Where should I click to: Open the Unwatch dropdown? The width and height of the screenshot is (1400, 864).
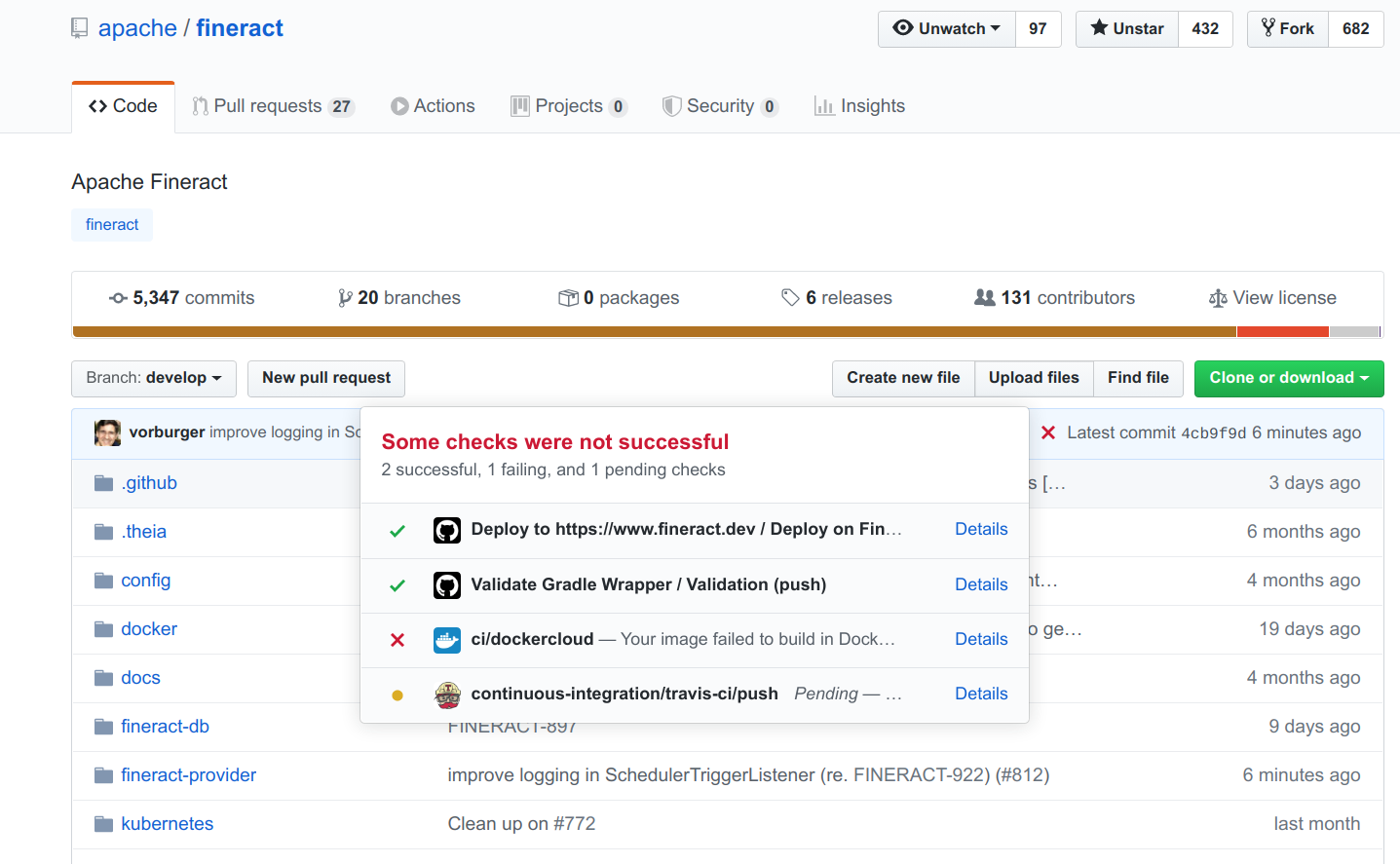point(947,29)
